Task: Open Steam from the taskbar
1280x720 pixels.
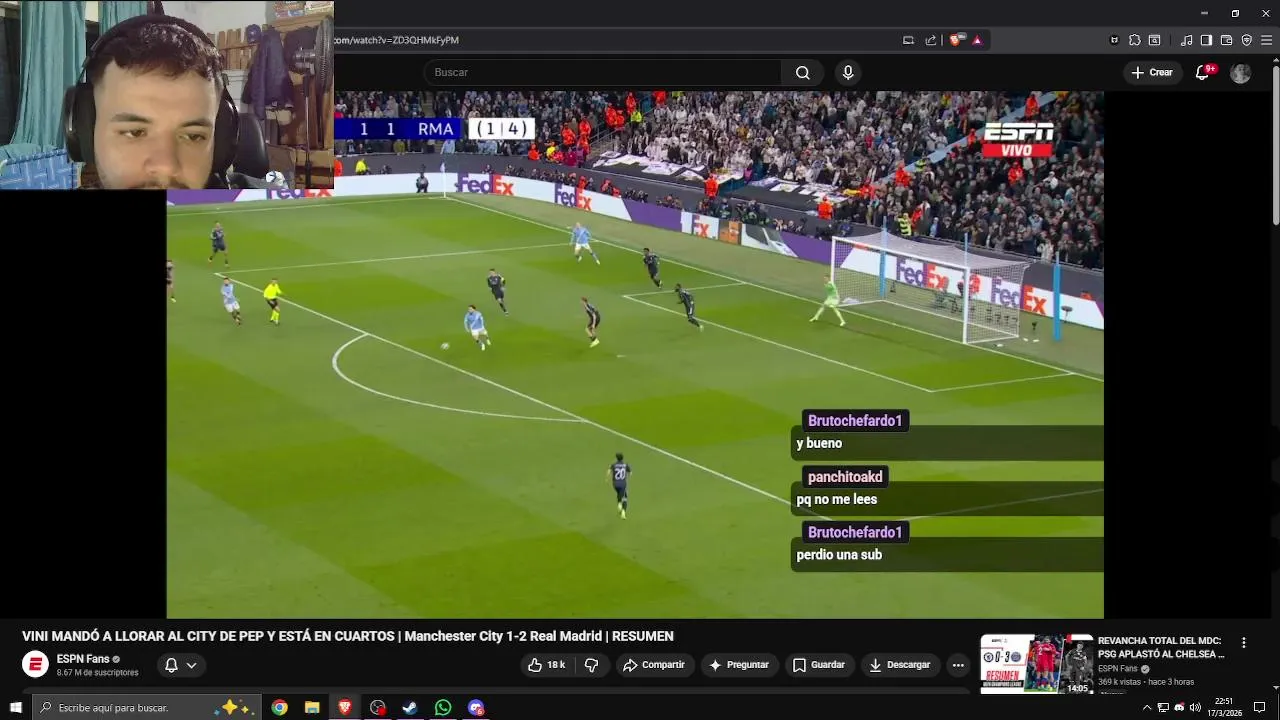Action: pos(410,707)
